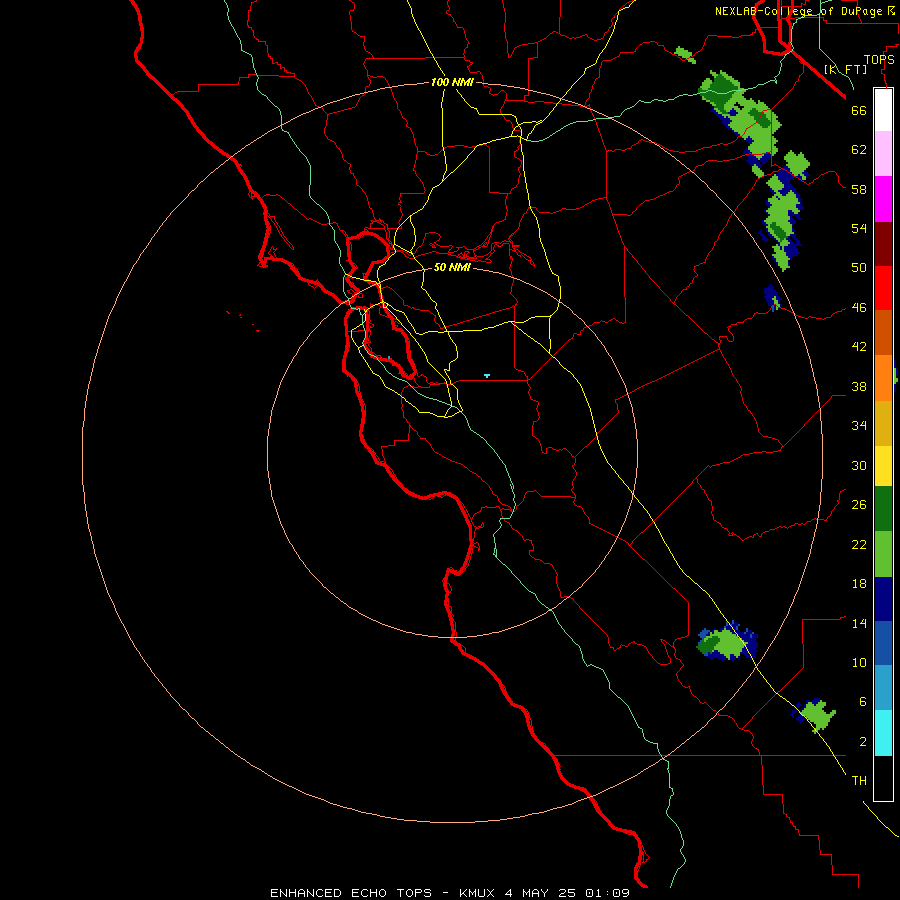The width and height of the screenshot is (900, 900).
Task: Click the legend value "30"
Action: pos(859,465)
